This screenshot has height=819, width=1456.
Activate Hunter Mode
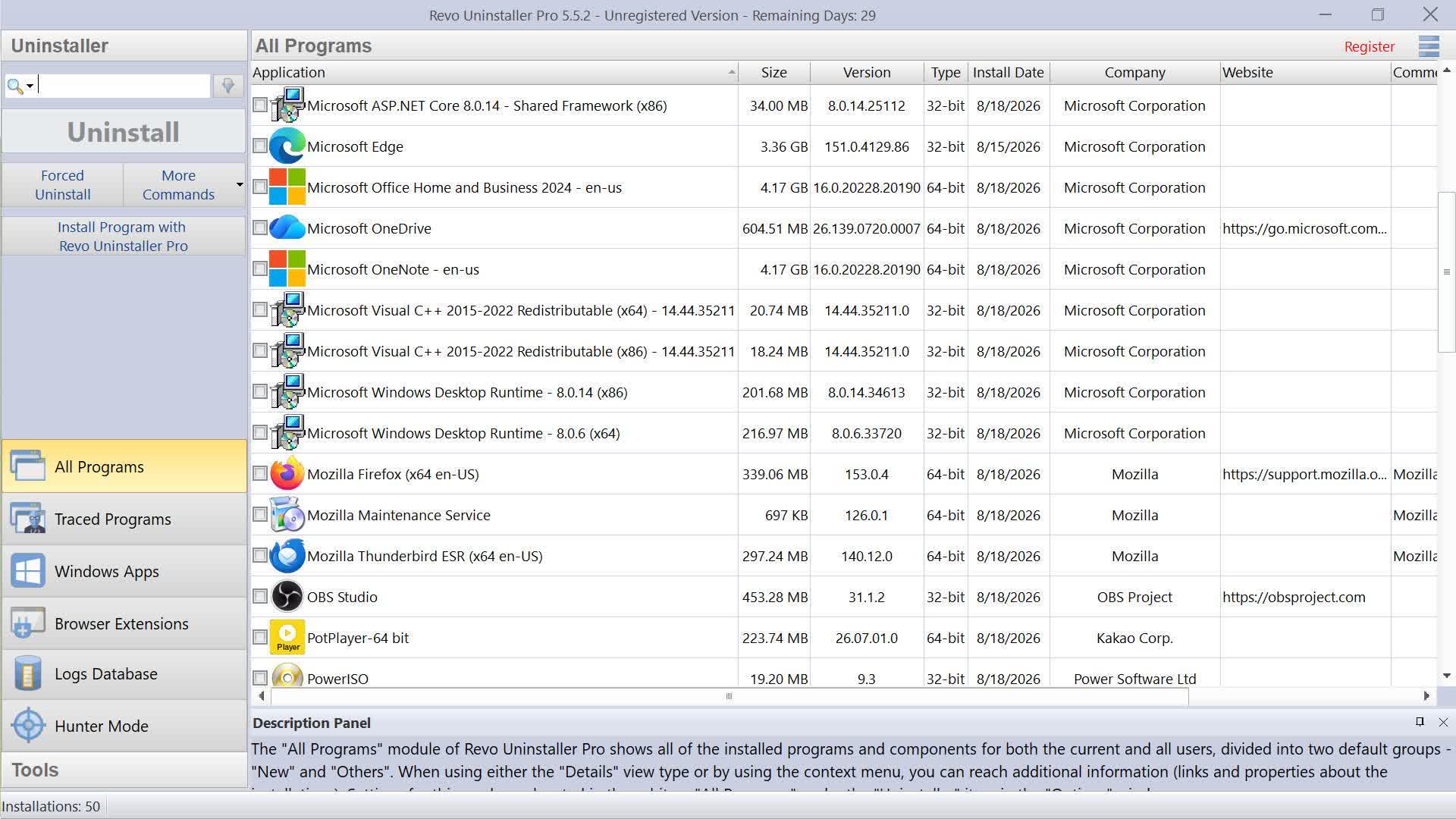[x=124, y=726]
